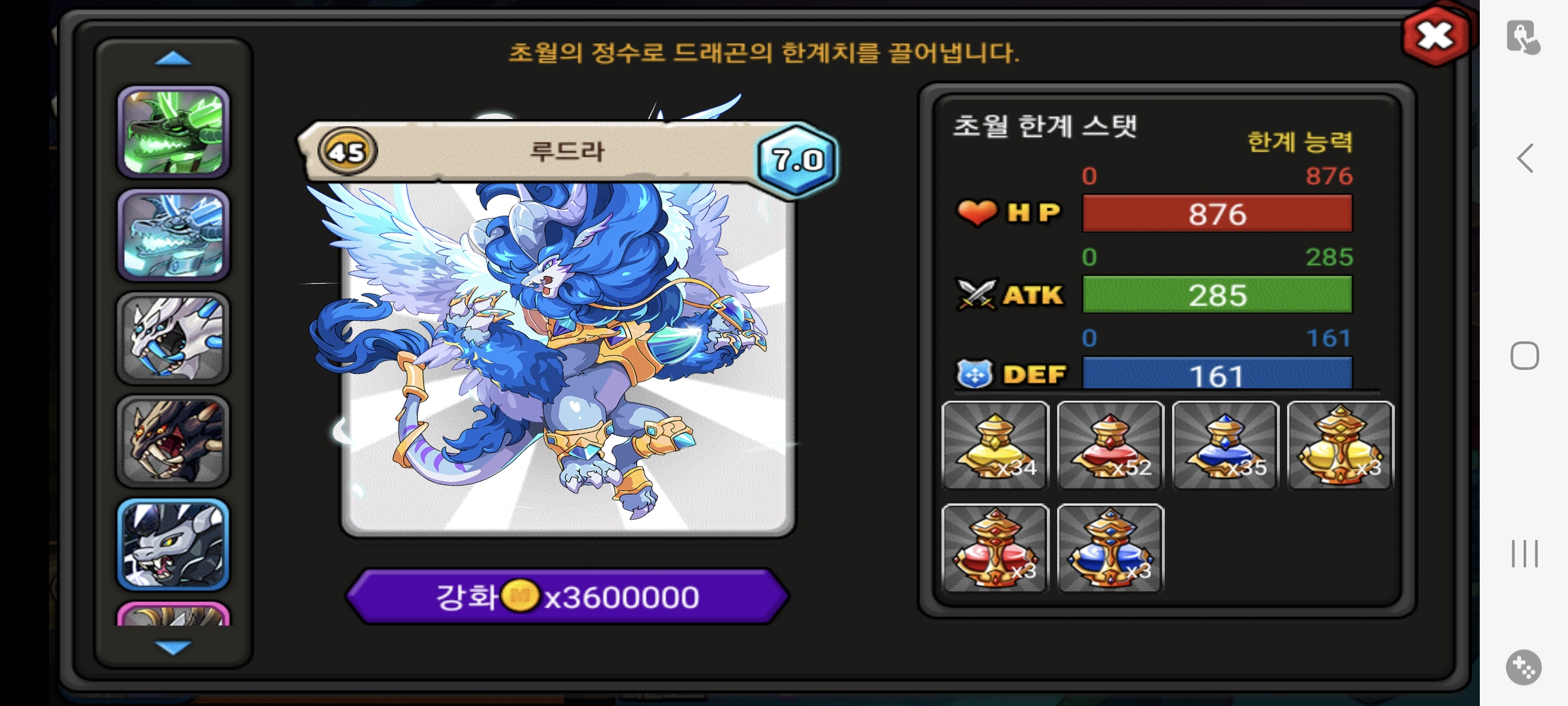Select the green dragon portrait in sidebar

click(x=173, y=132)
